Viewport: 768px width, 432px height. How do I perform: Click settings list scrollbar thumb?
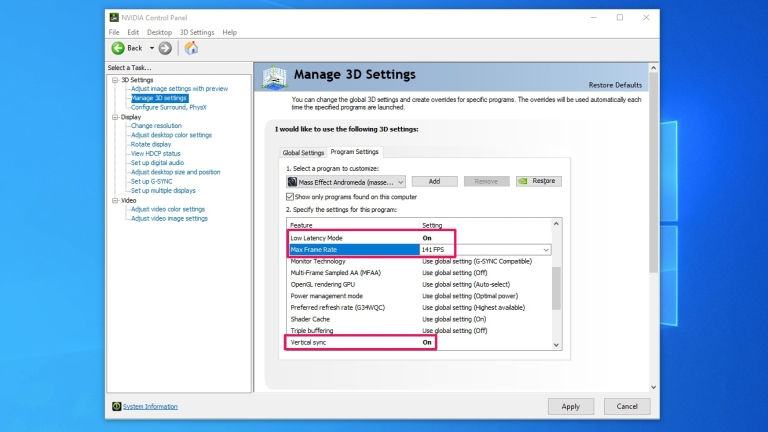click(556, 288)
